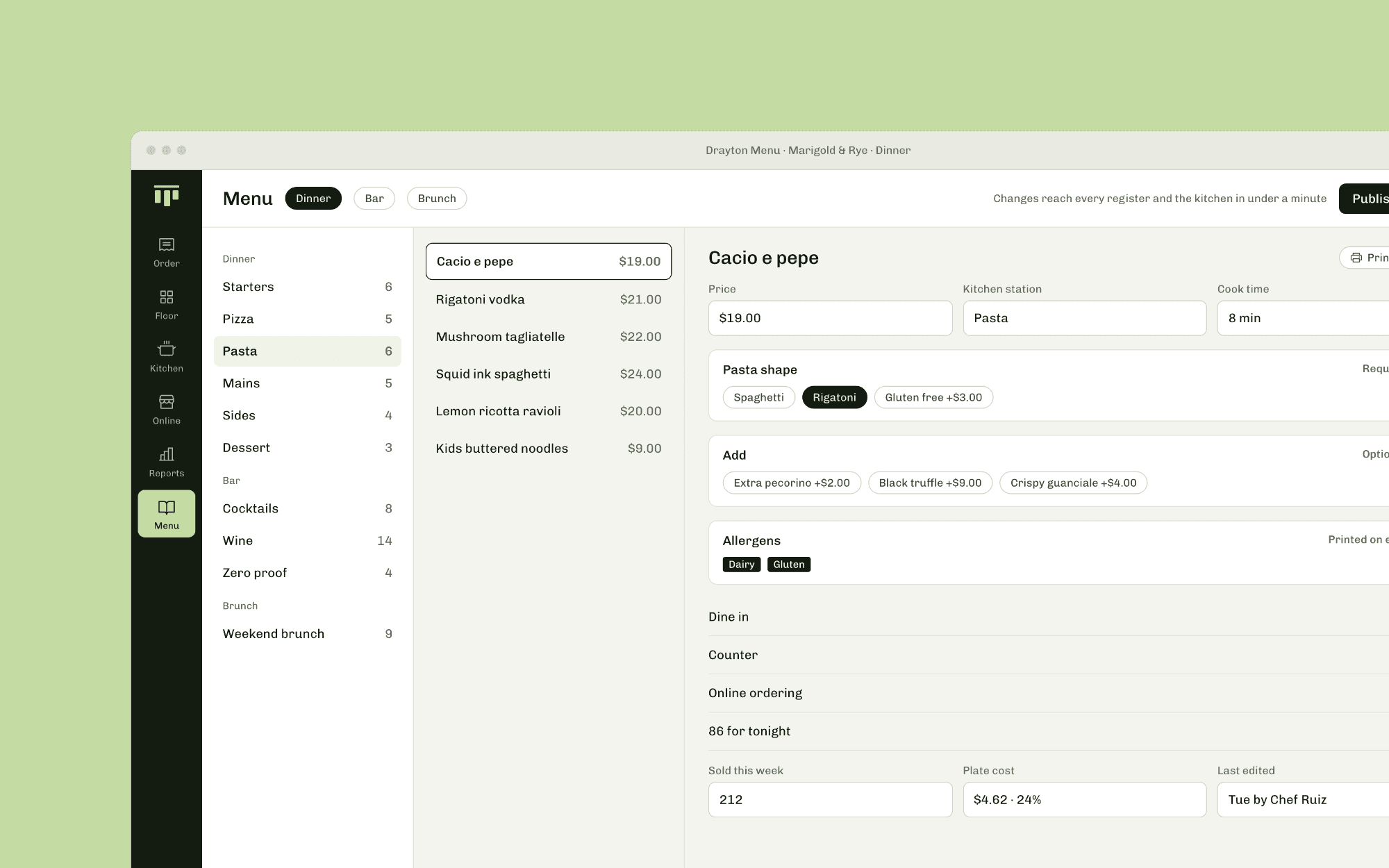This screenshot has height=868, width=1389.
Task: Open the Starters category
Action: (308, 287)
